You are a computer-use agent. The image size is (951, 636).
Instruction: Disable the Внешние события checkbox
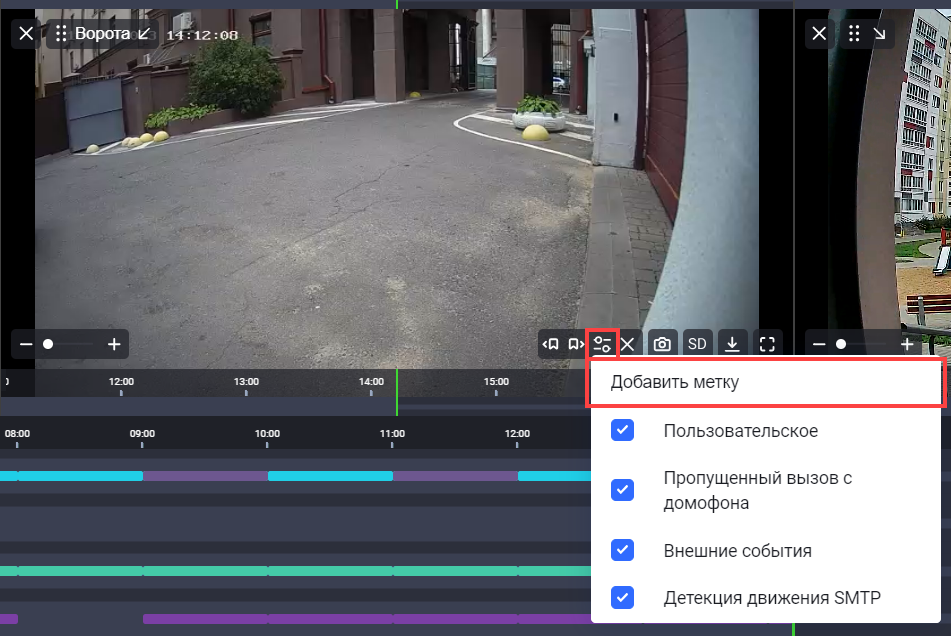pos(622,550)
